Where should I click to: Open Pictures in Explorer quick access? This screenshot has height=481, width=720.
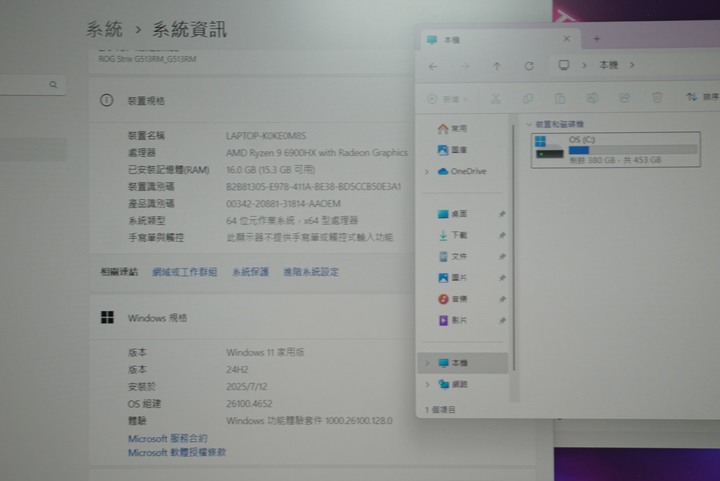[x=452, y=278]
